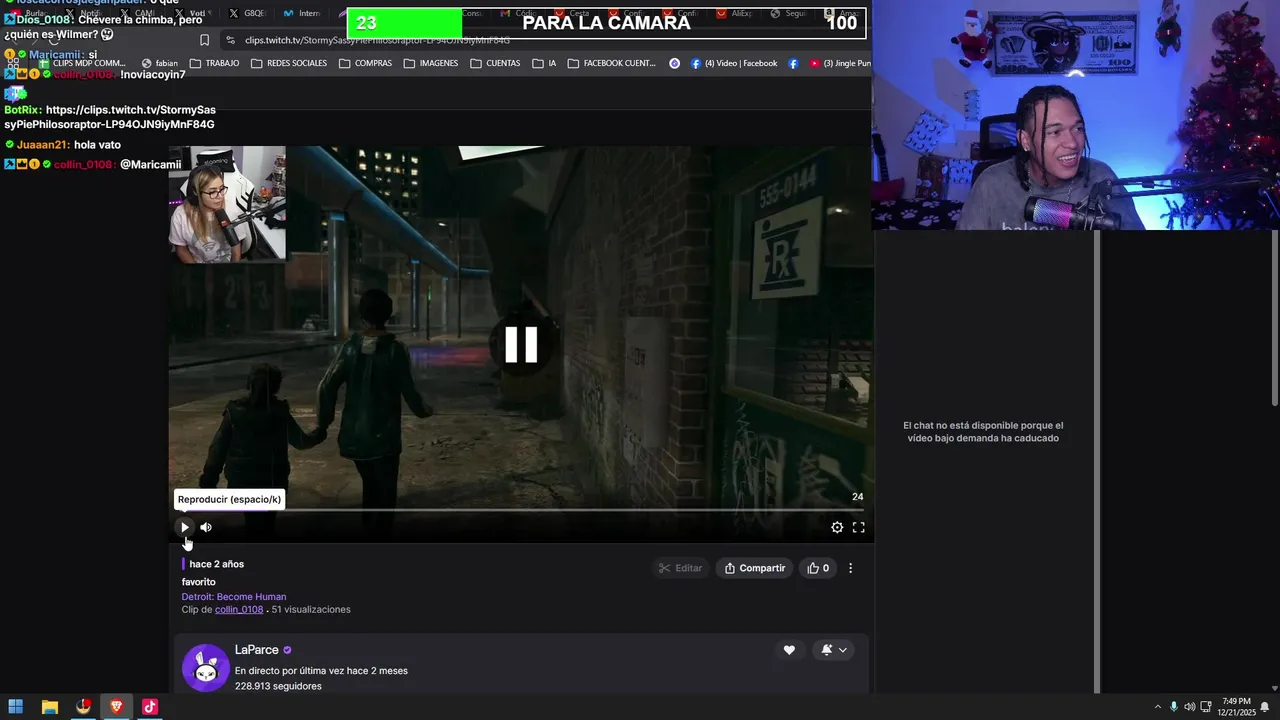
Task: Open the LaParce channel name link
Action: [257, 650]
